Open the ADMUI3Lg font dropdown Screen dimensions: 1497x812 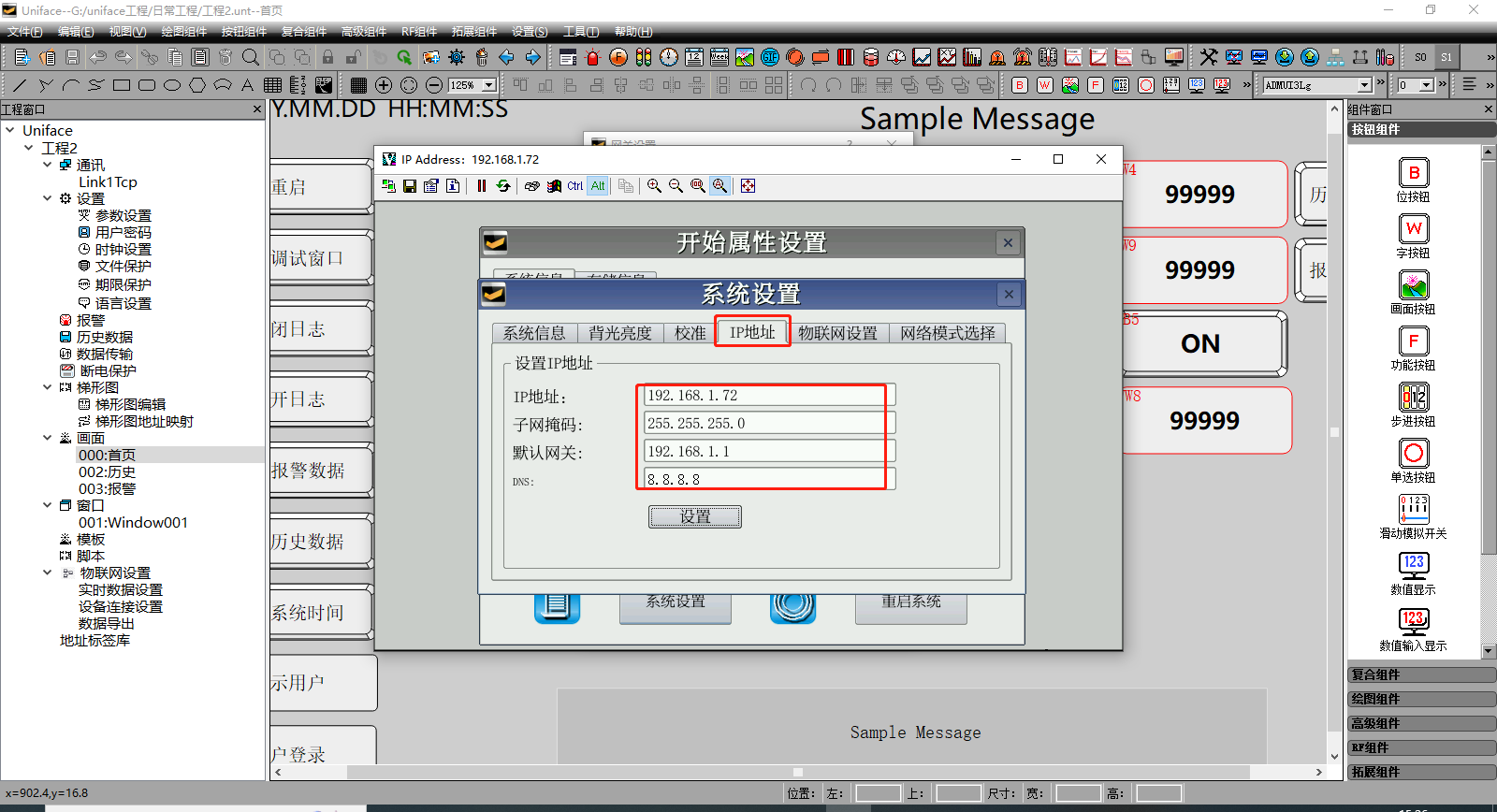(1364, 85)
